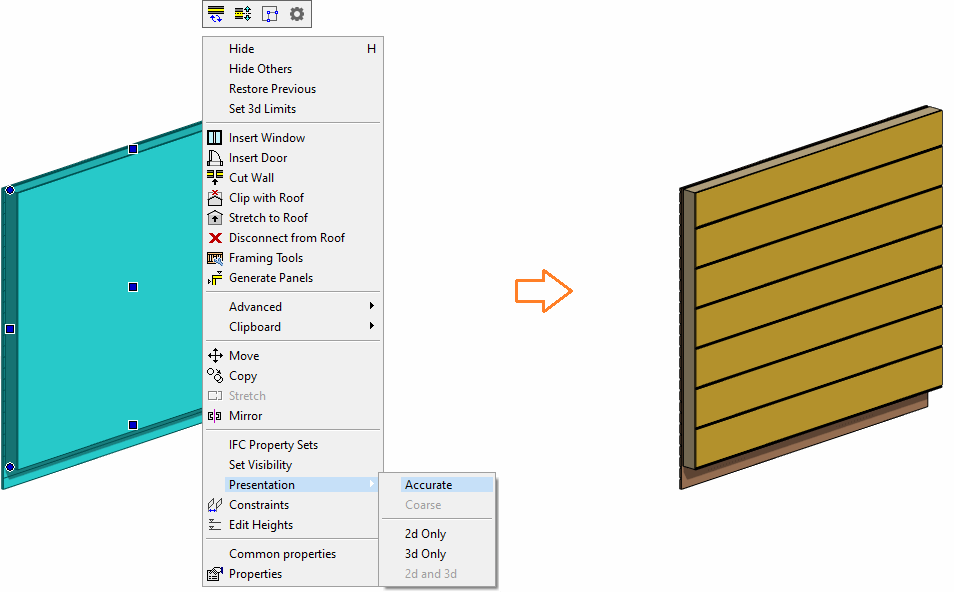Viewport: 954px width, 592px height.
Task: Select Accurate presentation mode
Action: (x=428, y=485)
